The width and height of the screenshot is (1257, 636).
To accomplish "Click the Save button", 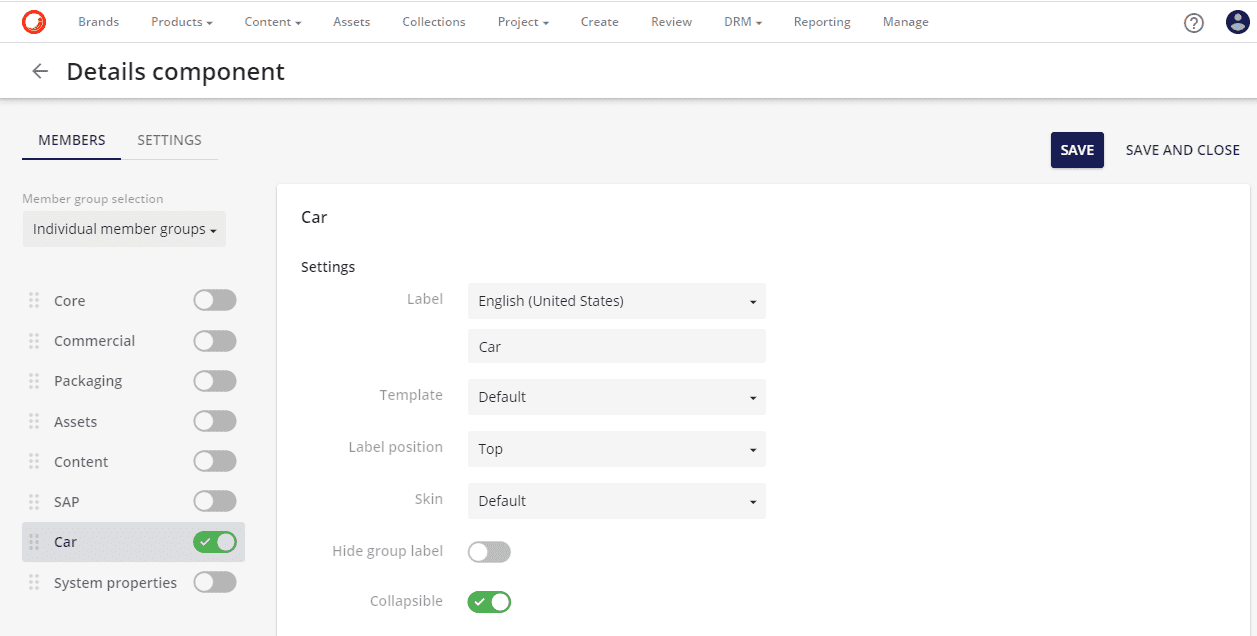I will click(x=1077, y=150).
